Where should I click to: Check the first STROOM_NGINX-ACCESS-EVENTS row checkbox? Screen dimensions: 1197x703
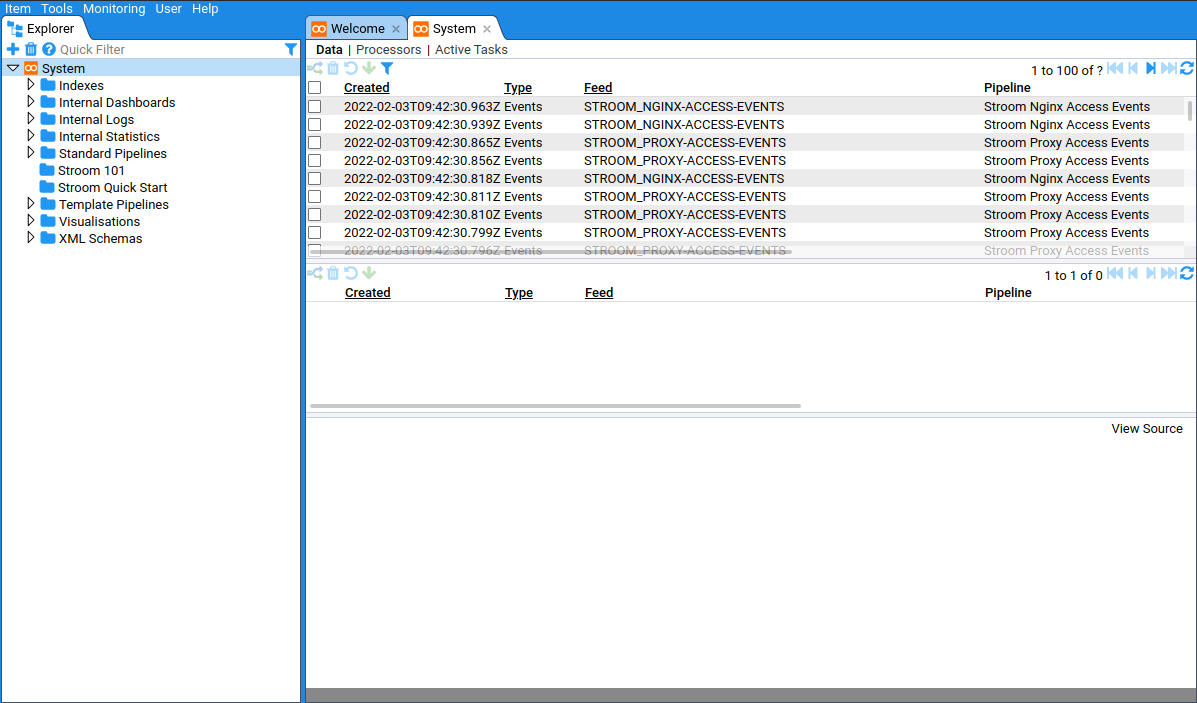tap(315, 107)
